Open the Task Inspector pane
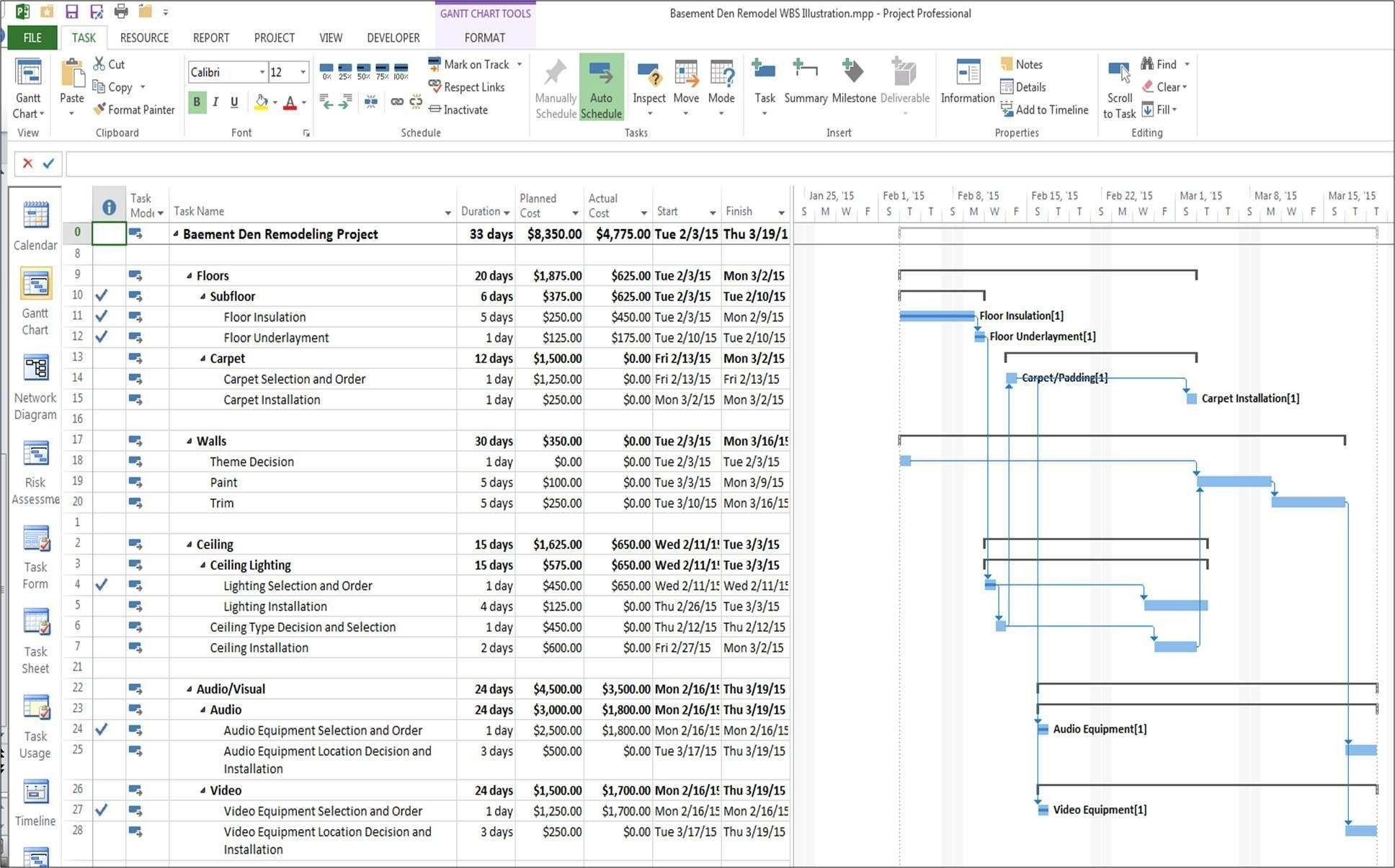 click(648, 86)
